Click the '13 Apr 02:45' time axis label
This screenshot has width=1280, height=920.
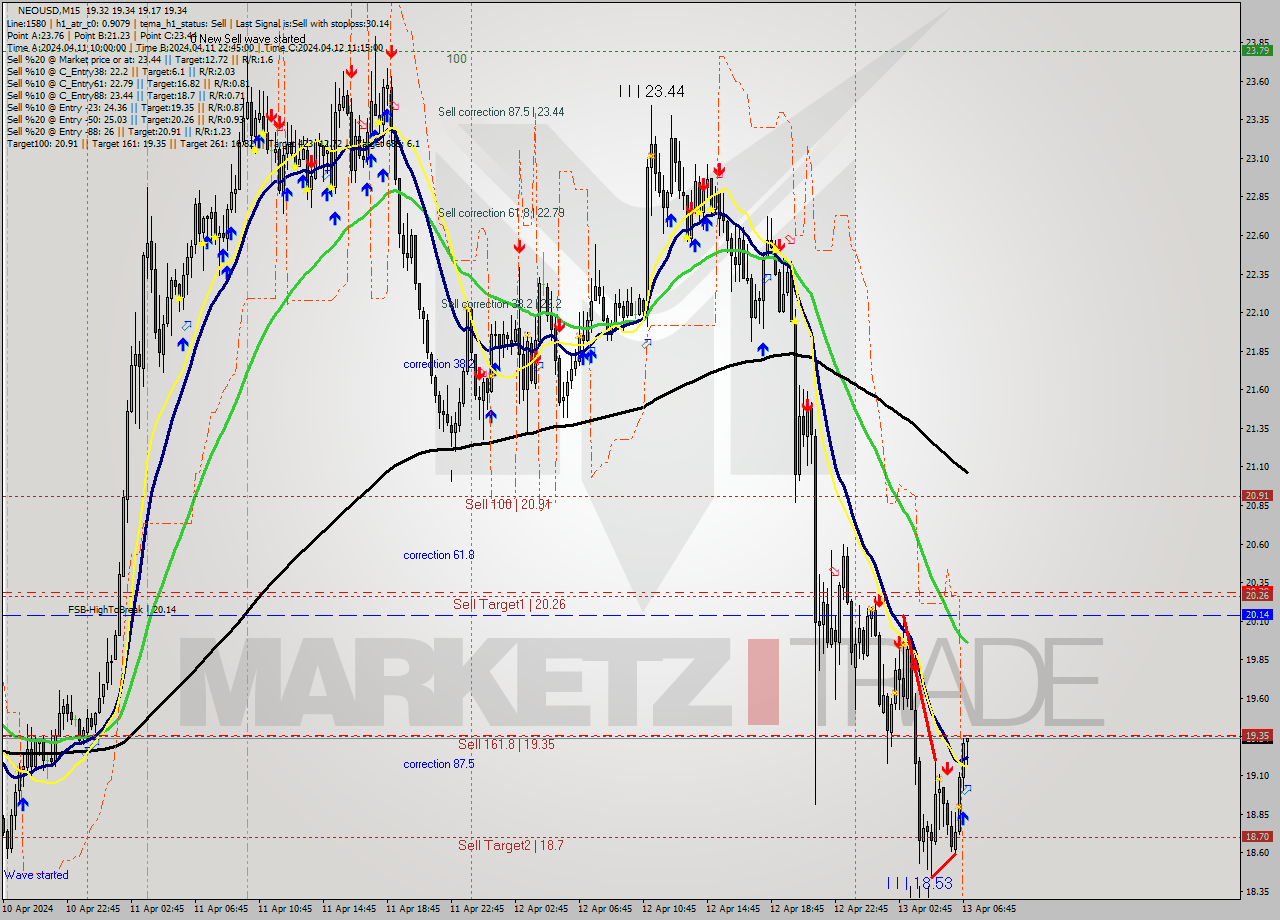click(x=926, y=909)
